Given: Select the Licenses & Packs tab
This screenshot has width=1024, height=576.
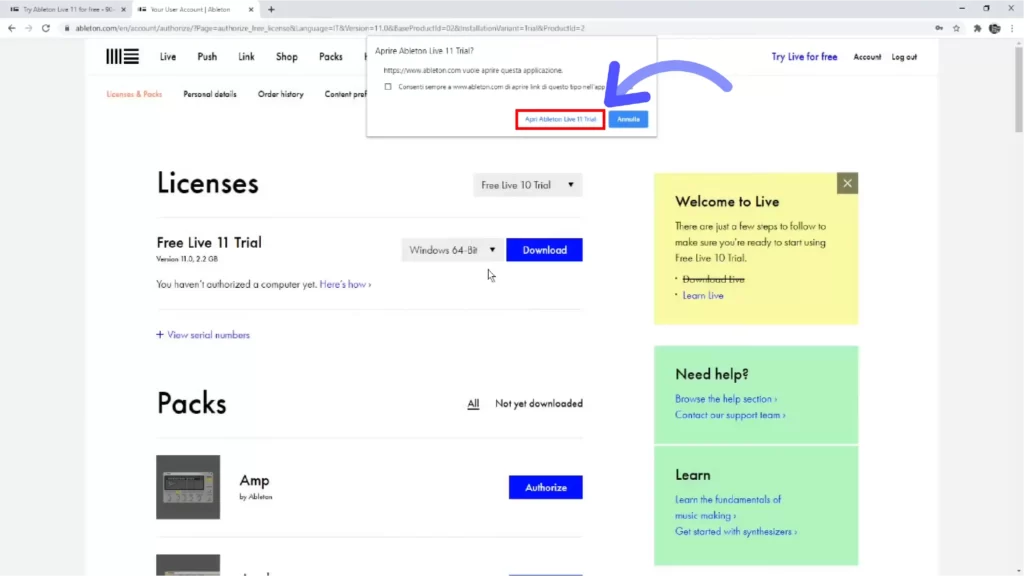Looking at the screenshot, I should click(x=134, y=94).
